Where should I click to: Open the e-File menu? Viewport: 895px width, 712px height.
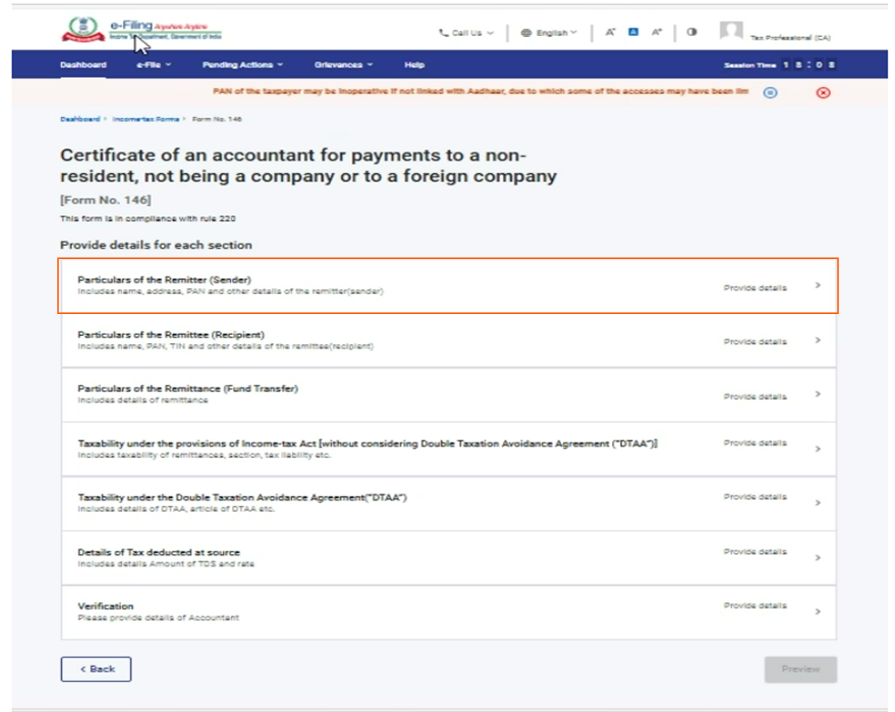154,65
